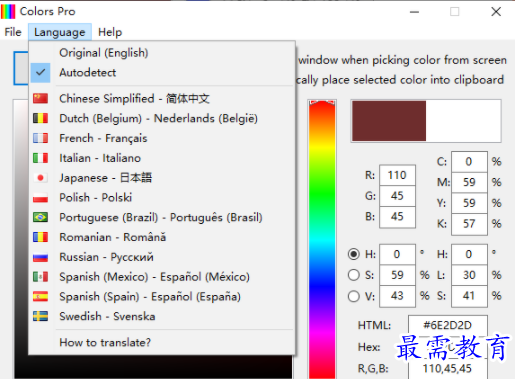Click the Brazil flag icon
The height and width of the screenshot is (379, 518).
[40, 217]
